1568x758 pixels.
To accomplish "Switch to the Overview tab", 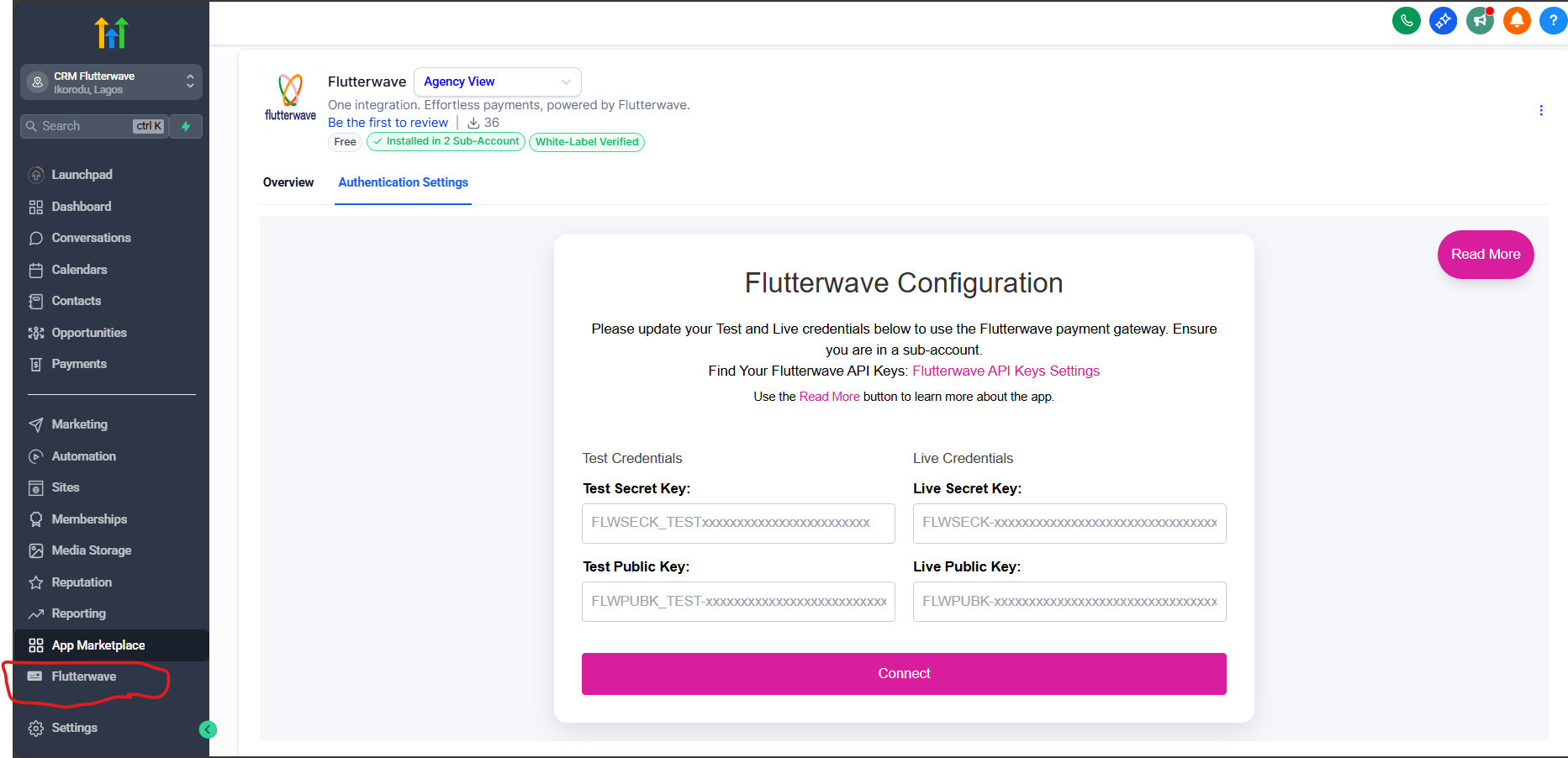I will point(288,182).
